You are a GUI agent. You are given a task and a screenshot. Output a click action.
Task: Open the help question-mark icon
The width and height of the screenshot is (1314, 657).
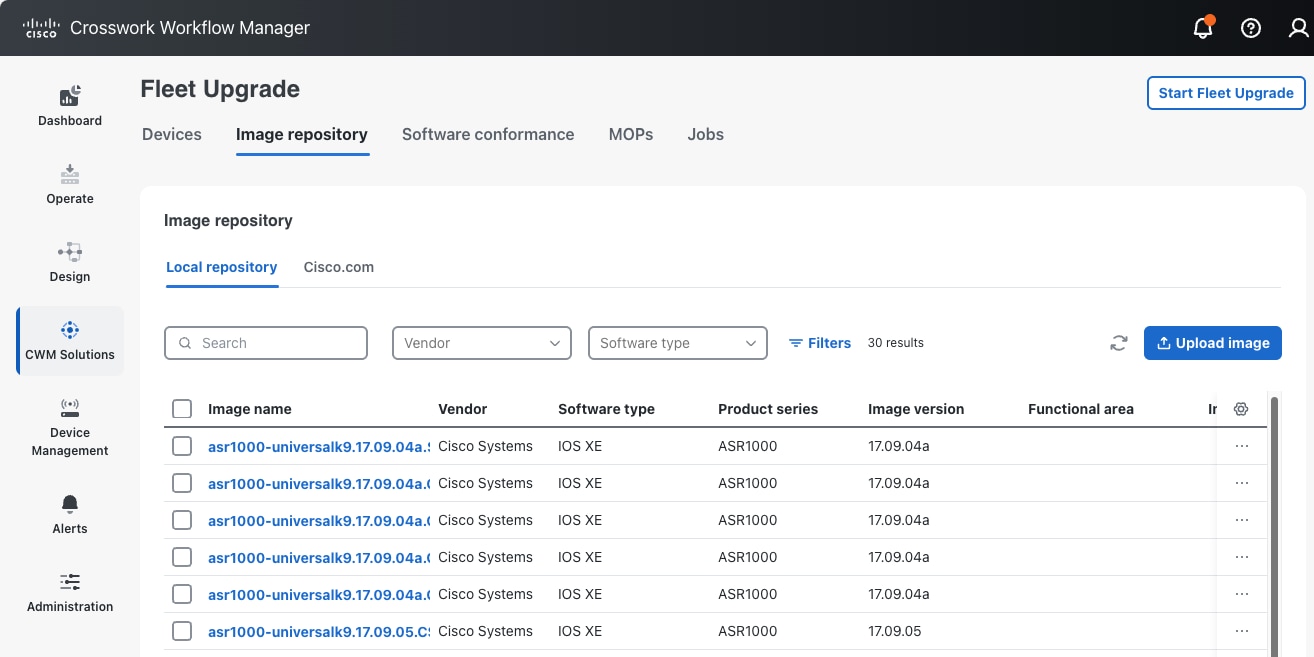[x=1251, y=28]
